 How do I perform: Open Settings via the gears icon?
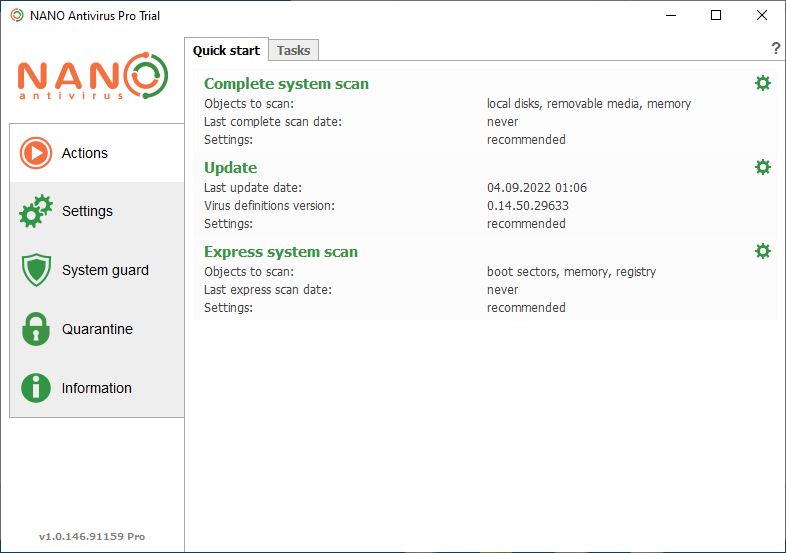click(36, 211)
